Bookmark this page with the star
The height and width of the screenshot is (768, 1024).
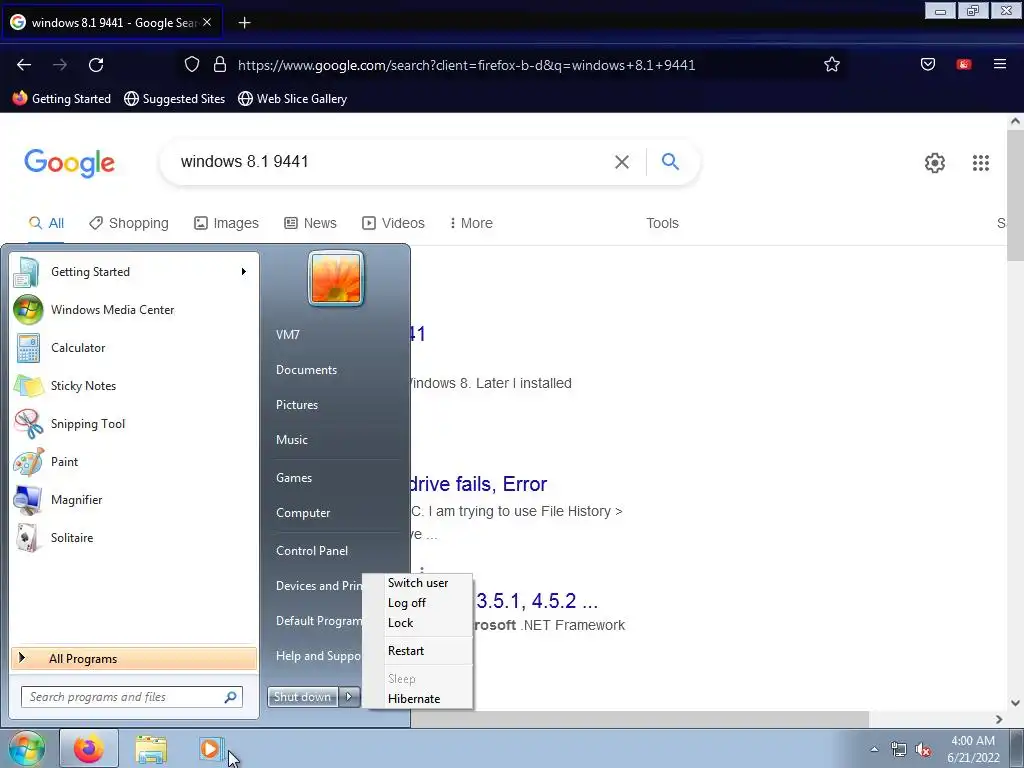click(831, 65)
